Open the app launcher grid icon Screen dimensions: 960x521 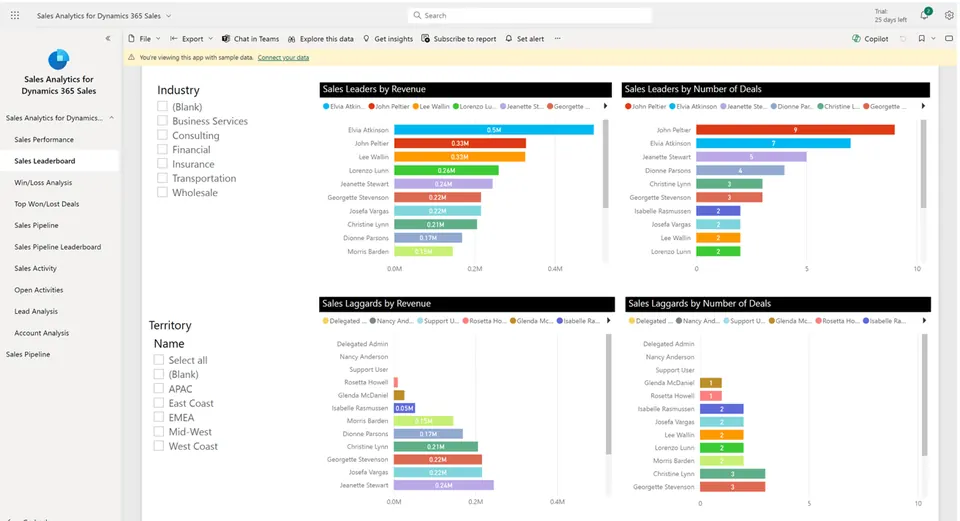tap(15, 15)
